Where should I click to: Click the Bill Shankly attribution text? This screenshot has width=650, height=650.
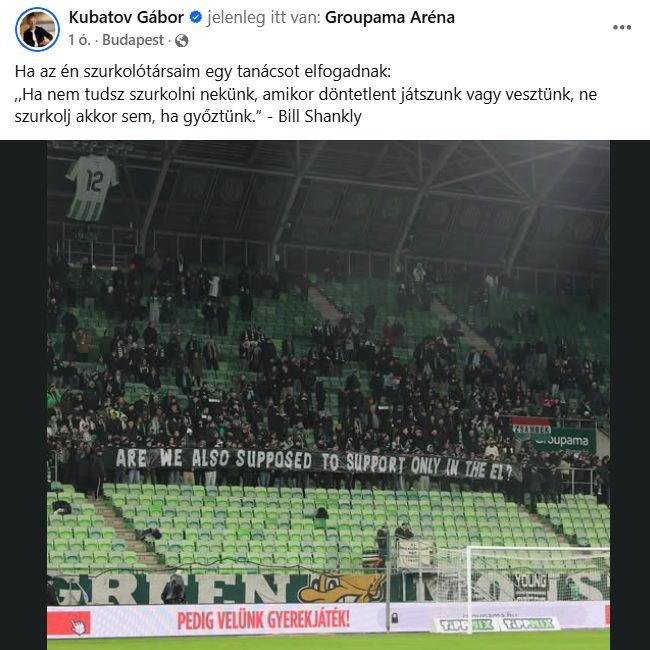click(x=320, y=116)
